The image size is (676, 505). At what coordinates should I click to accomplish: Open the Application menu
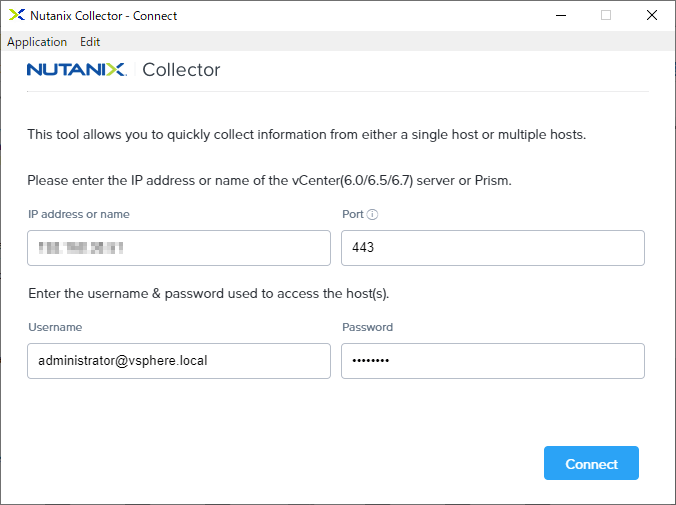tap(37, 42)
